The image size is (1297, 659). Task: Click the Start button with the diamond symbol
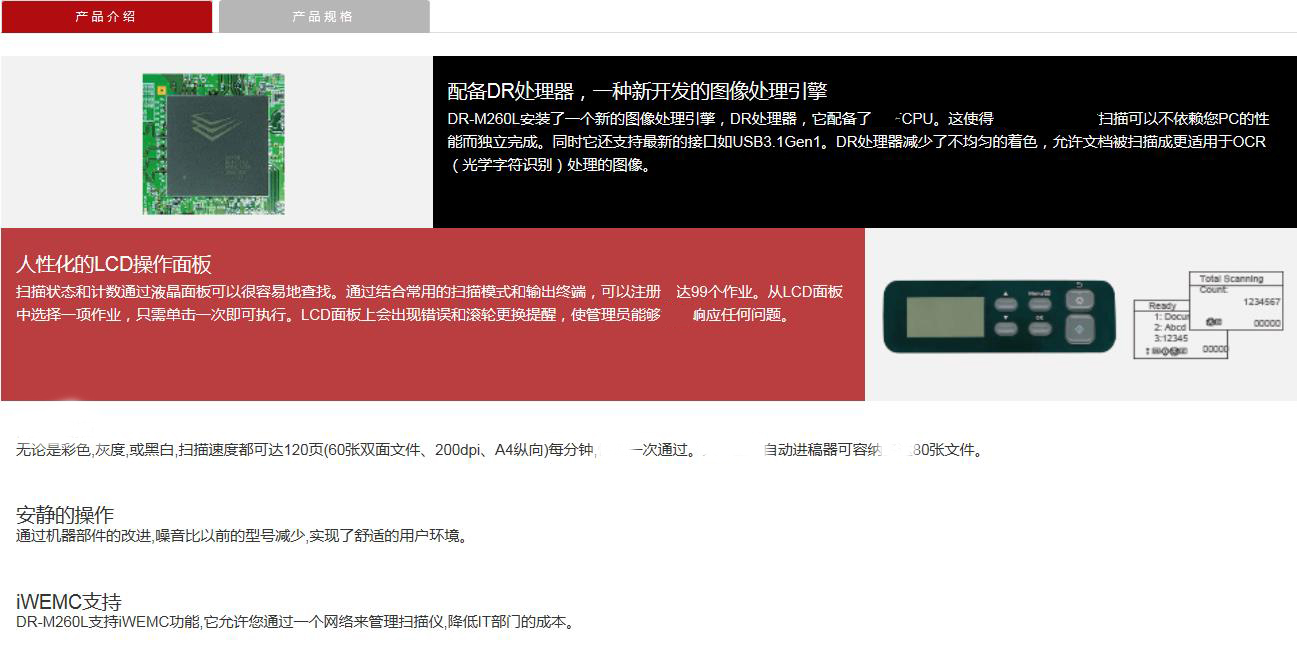click(1080, 329)
